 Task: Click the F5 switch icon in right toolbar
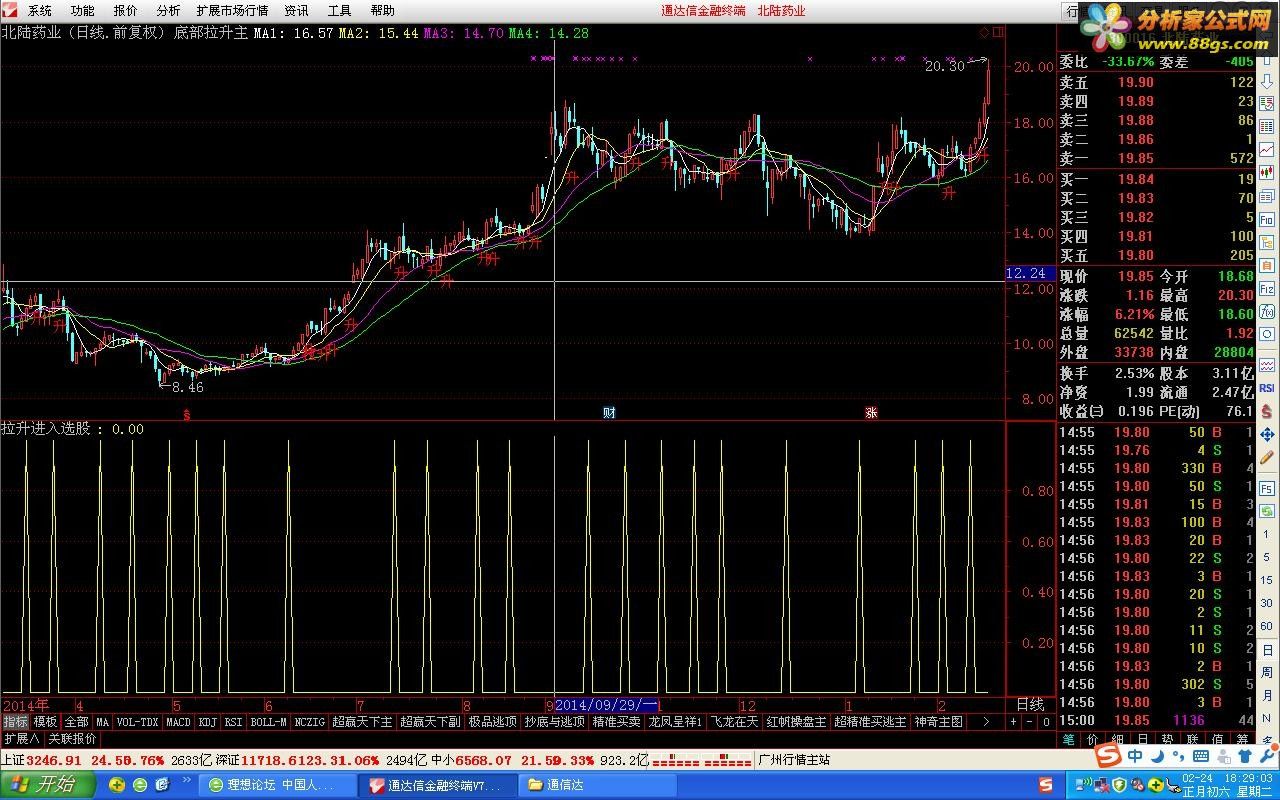pos(1267,489)
